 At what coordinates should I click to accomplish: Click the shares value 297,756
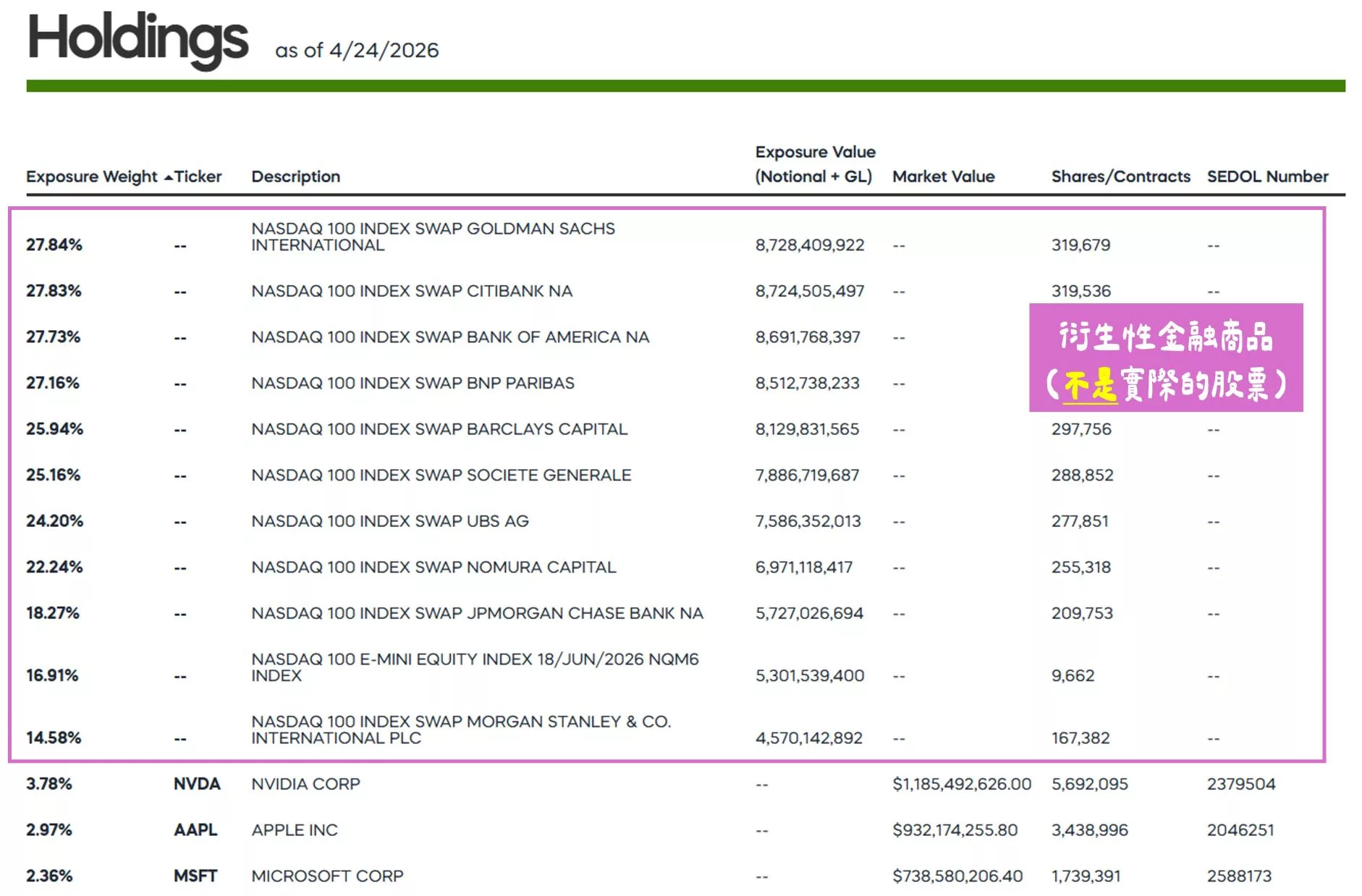click(1081, 428)
